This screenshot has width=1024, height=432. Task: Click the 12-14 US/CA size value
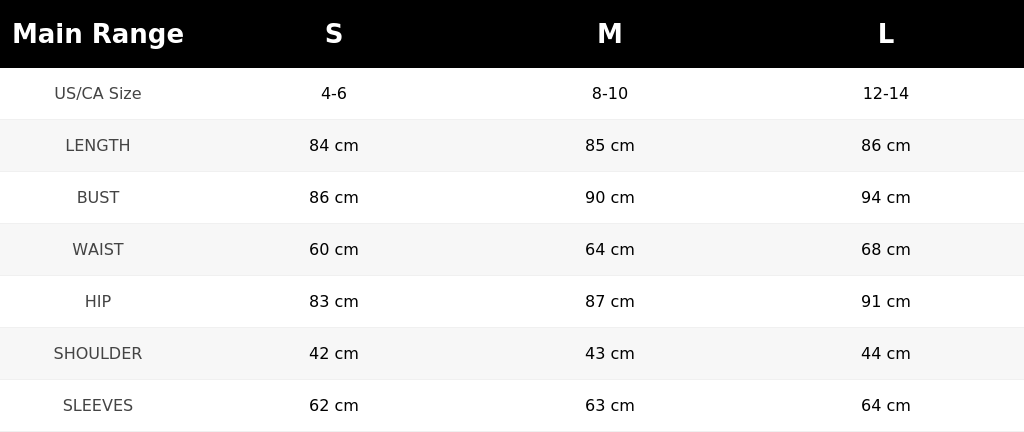(886, 93)
